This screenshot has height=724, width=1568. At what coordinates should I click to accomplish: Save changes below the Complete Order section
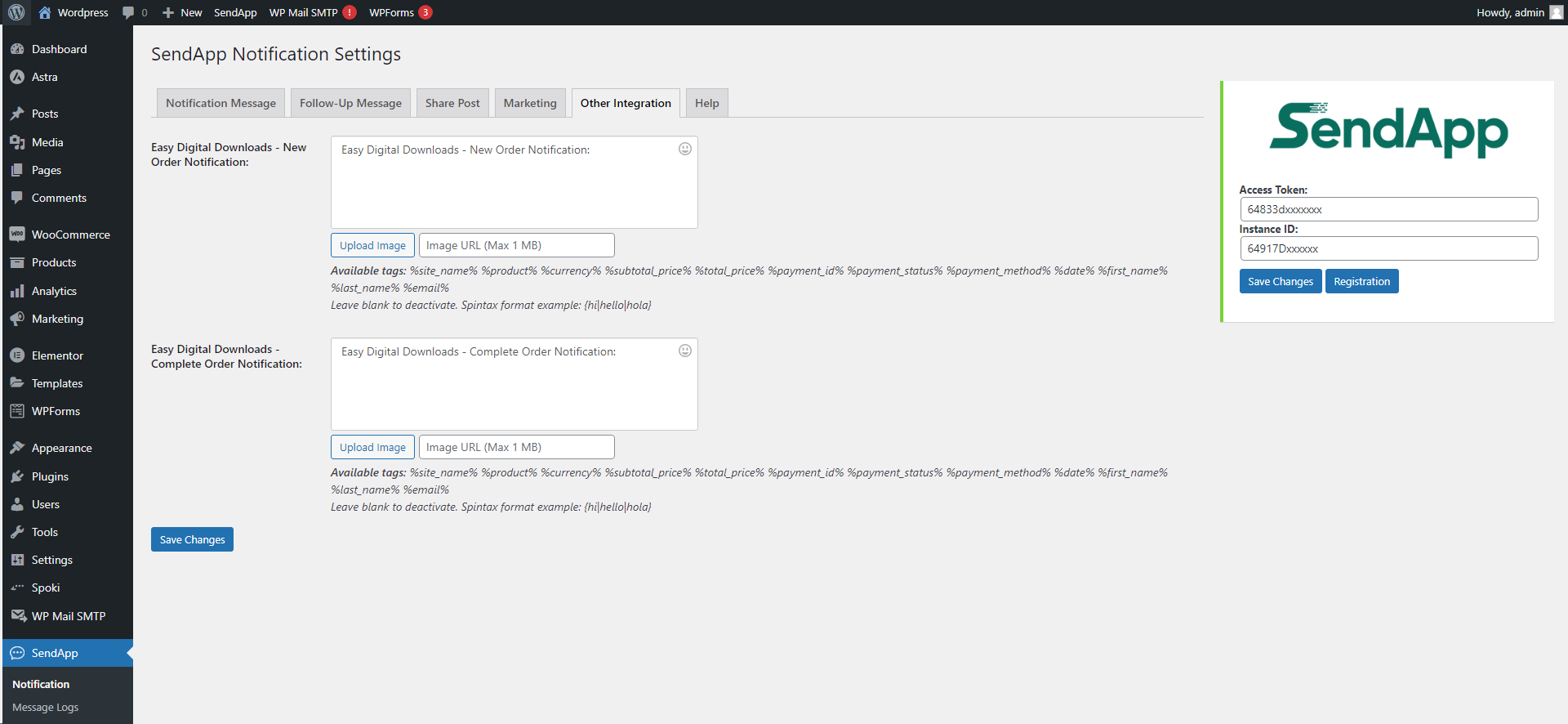(192, 539)
